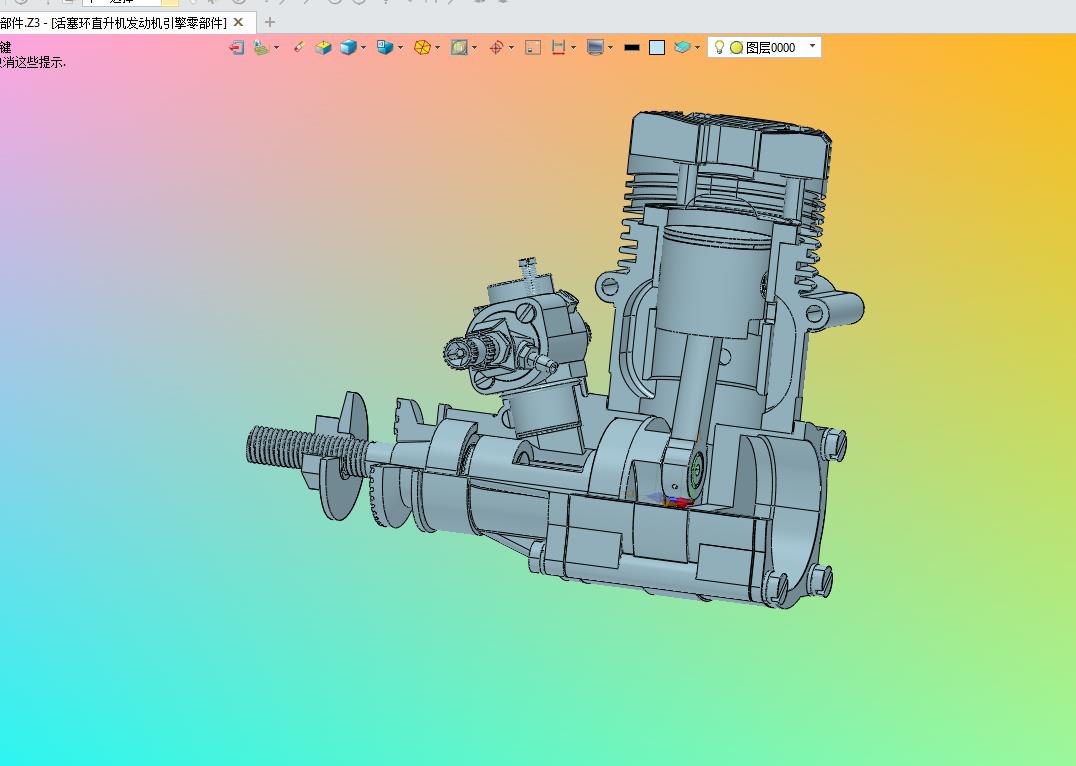
Task: Click the monitor display icon
Action: [595, 47]
